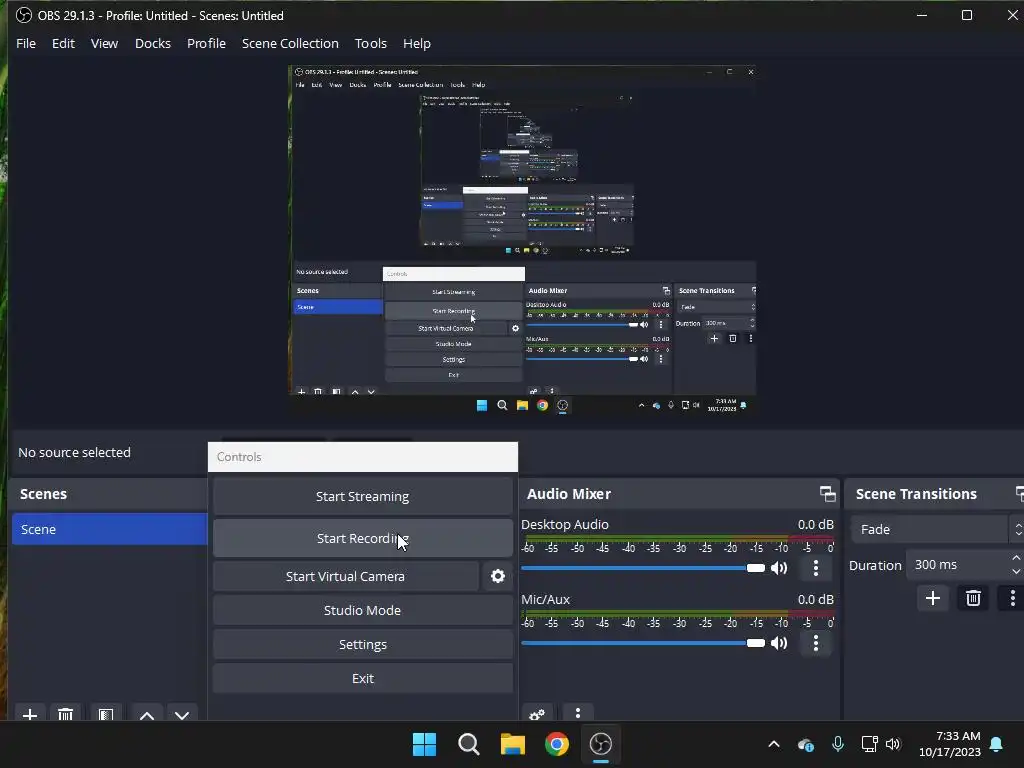Increase transition duration stepper up
Viewport: 1024px width, 768px height.
(x=1016, y=558)
